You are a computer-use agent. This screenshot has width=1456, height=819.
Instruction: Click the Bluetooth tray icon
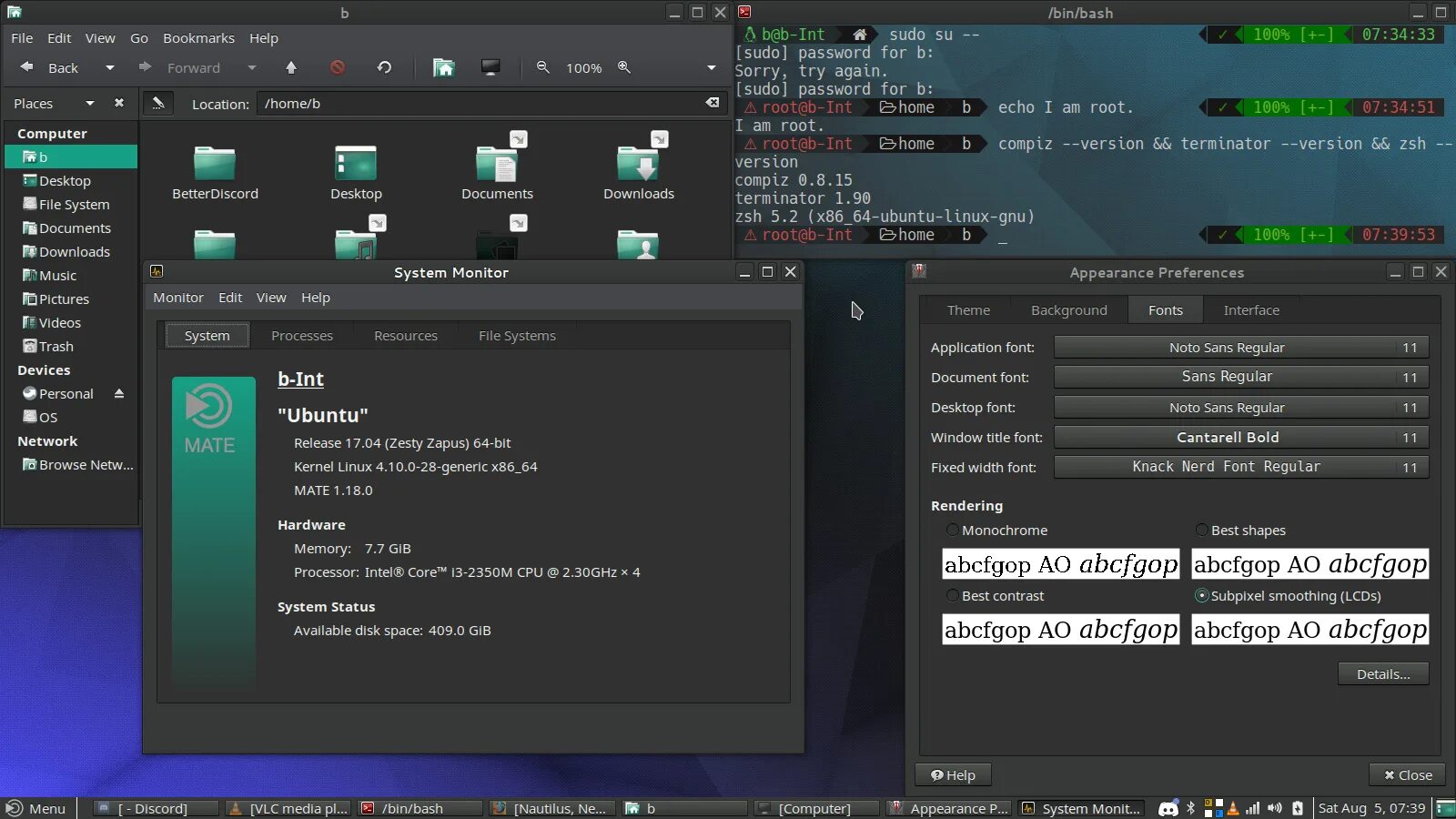click(1191, 808)
